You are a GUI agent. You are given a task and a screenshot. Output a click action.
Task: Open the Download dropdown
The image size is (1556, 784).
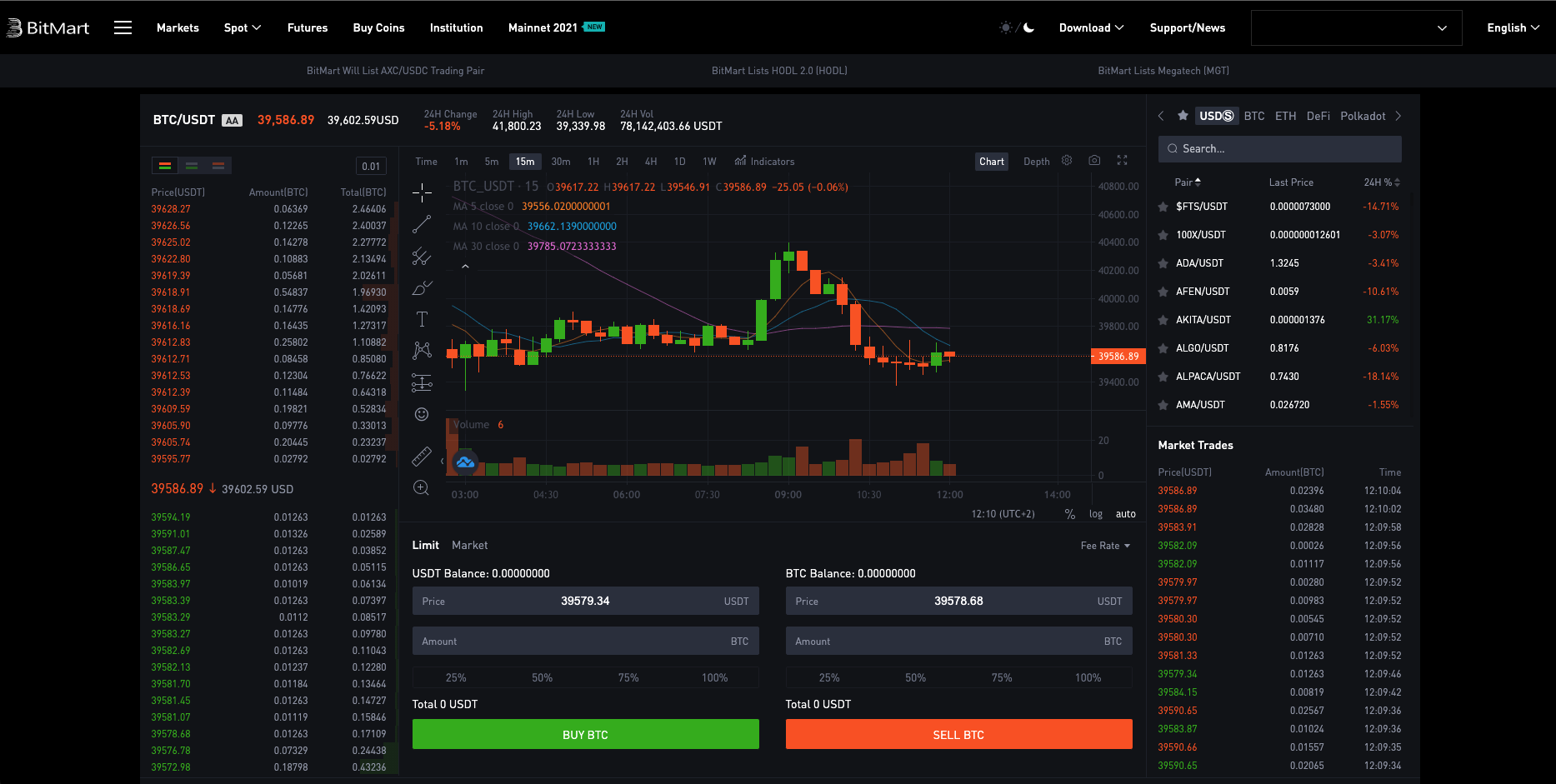(1091, 27)
